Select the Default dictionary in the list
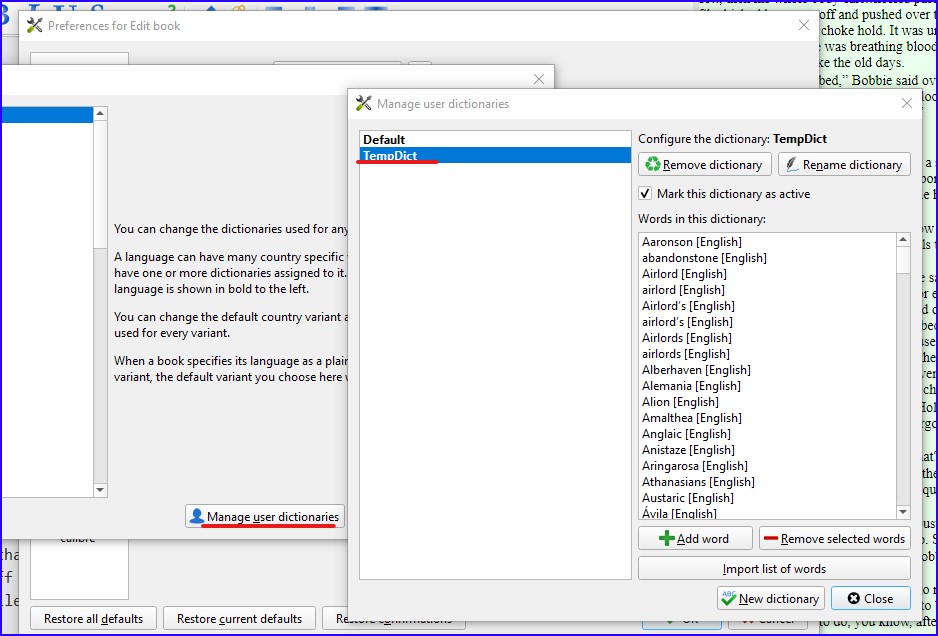This screenshot has width=938, height=636. coord(495,139)
